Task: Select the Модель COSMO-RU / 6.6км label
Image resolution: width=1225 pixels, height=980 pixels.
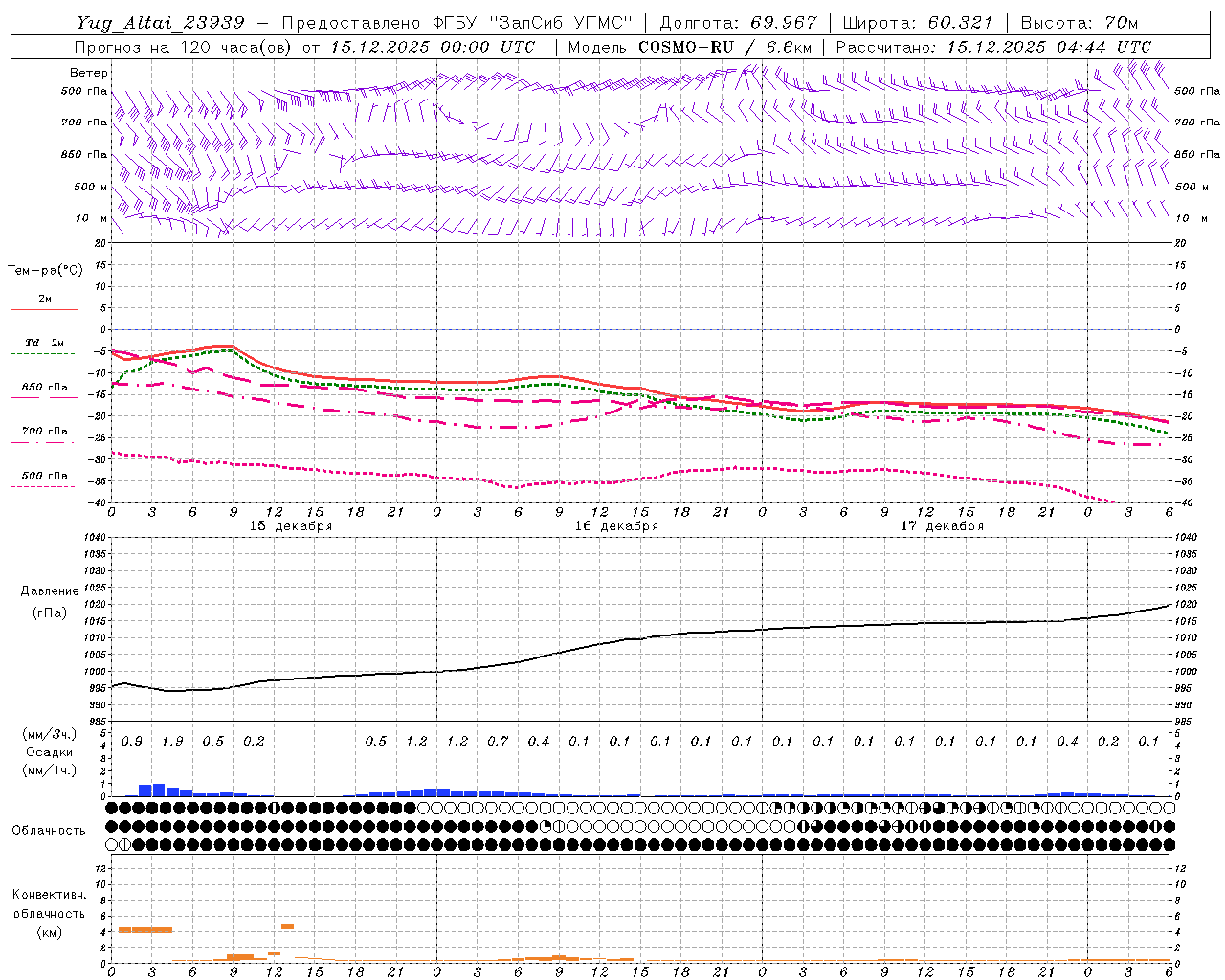Action: [x=690, y=47]
